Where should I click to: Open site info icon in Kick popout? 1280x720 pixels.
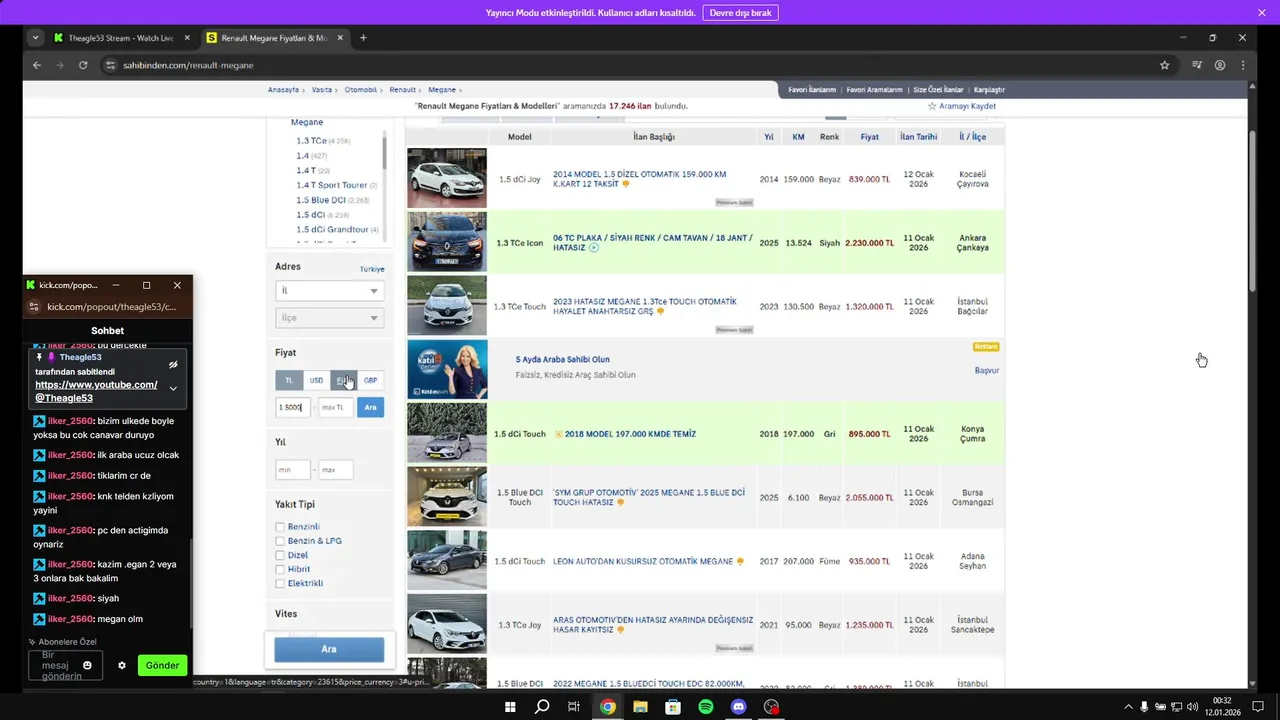[33, 307]
